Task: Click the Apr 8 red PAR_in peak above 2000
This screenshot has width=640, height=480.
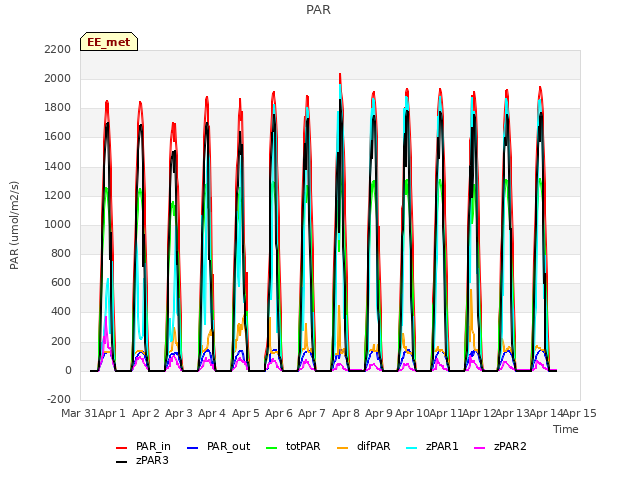Action: [340, 76]
